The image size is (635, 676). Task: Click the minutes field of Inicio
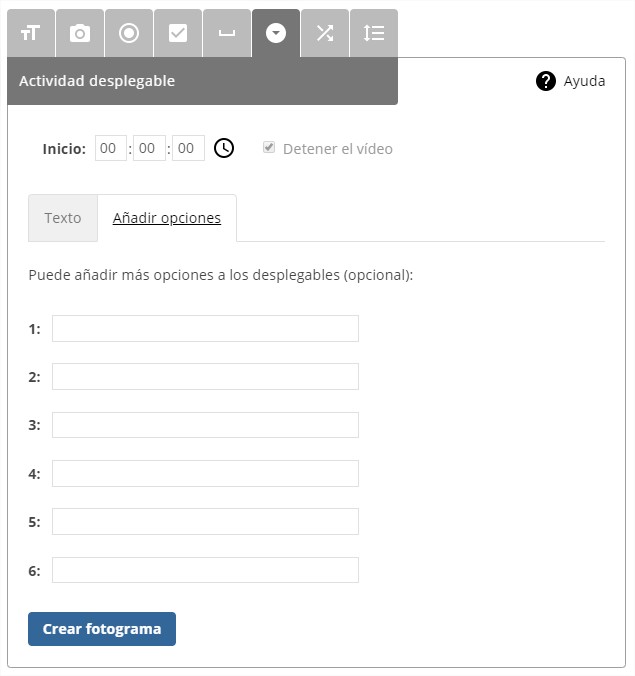(149, 148)
